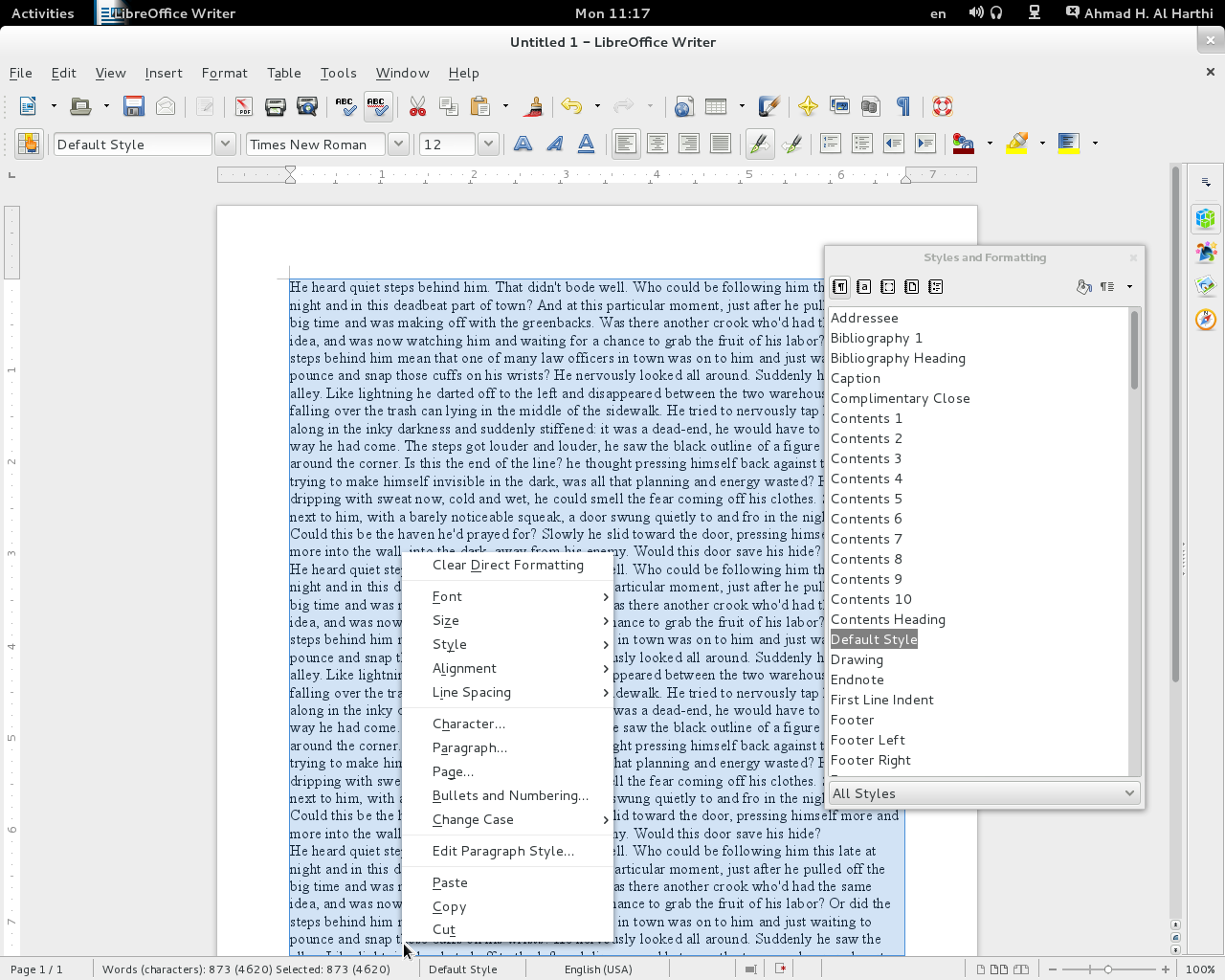The height and width of the screenshot is (980, 1225).
Task: Open the All Styles filter dropdown
Action: pos(1129,793)
